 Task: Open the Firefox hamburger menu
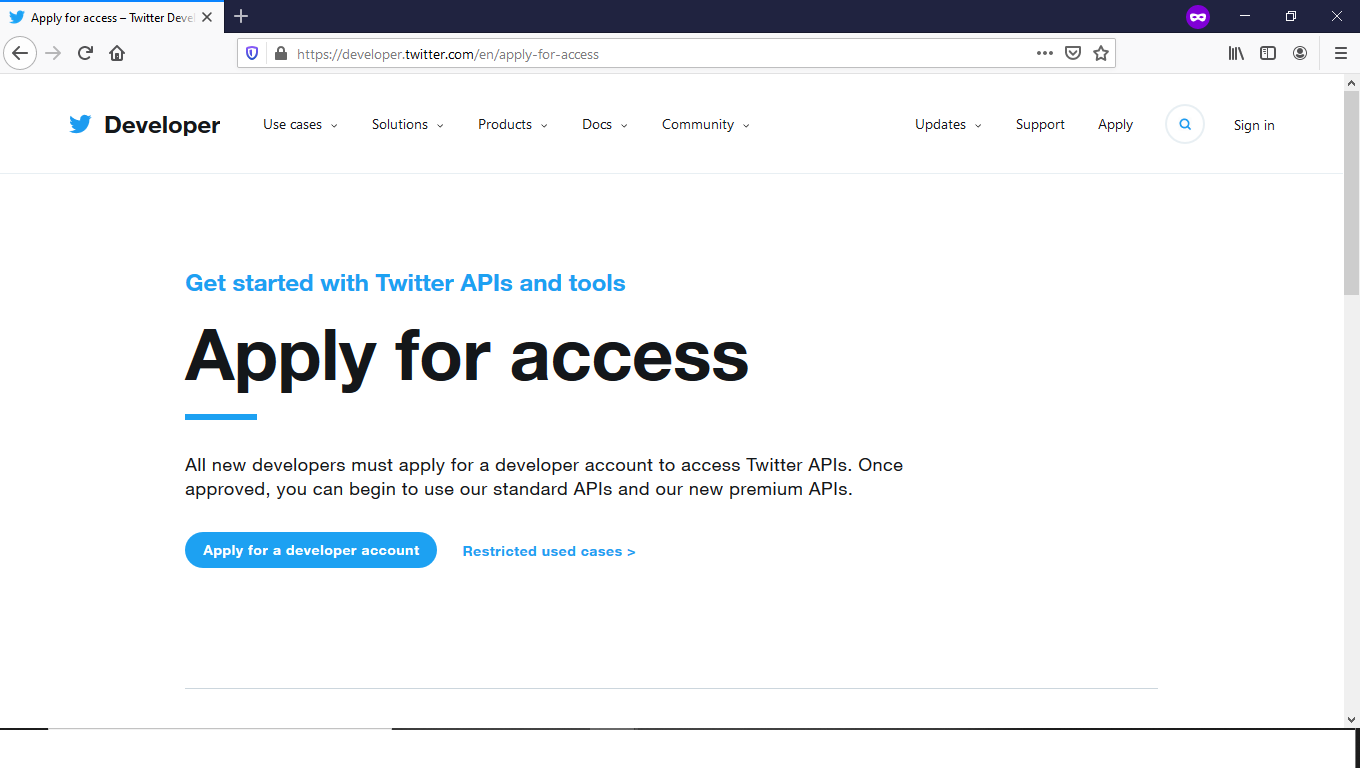[x=1341, y=53]
